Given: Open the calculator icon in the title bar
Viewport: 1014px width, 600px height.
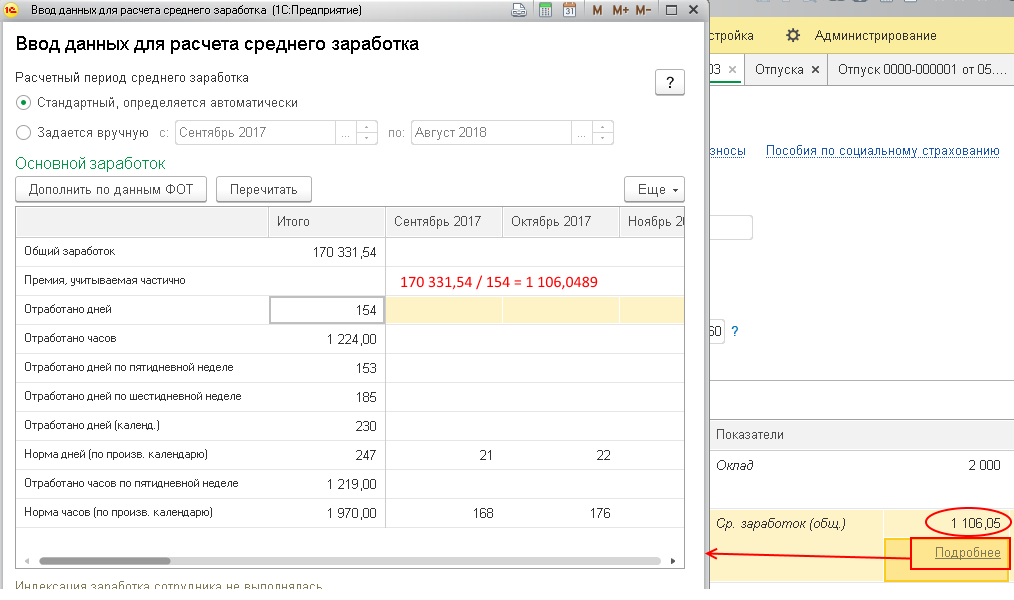Looking at the screenshot, I should point(545,10).
